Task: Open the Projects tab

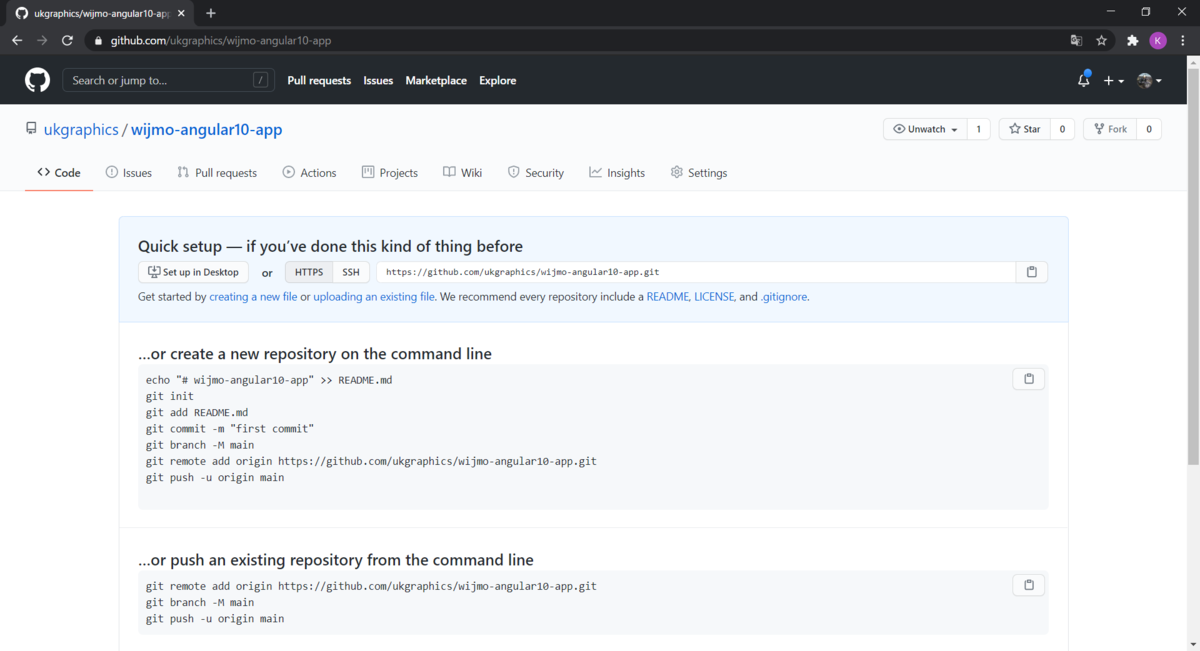Action: pyautogui.click(x=390, y=173)
